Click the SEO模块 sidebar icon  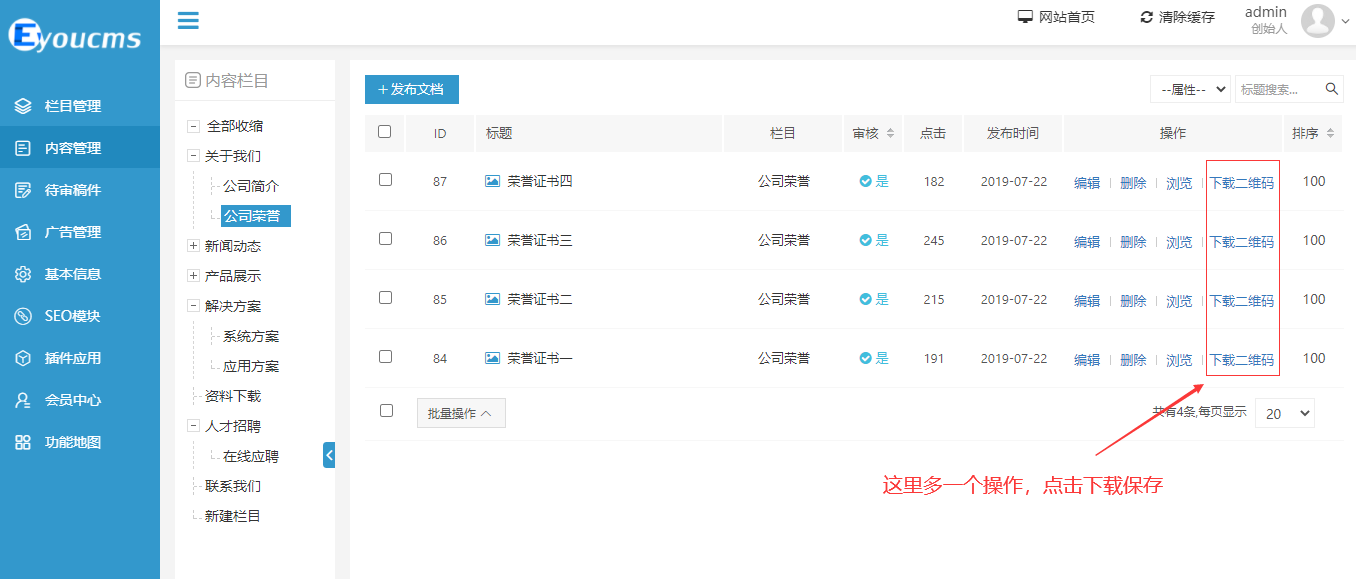[x=23, y=316]
